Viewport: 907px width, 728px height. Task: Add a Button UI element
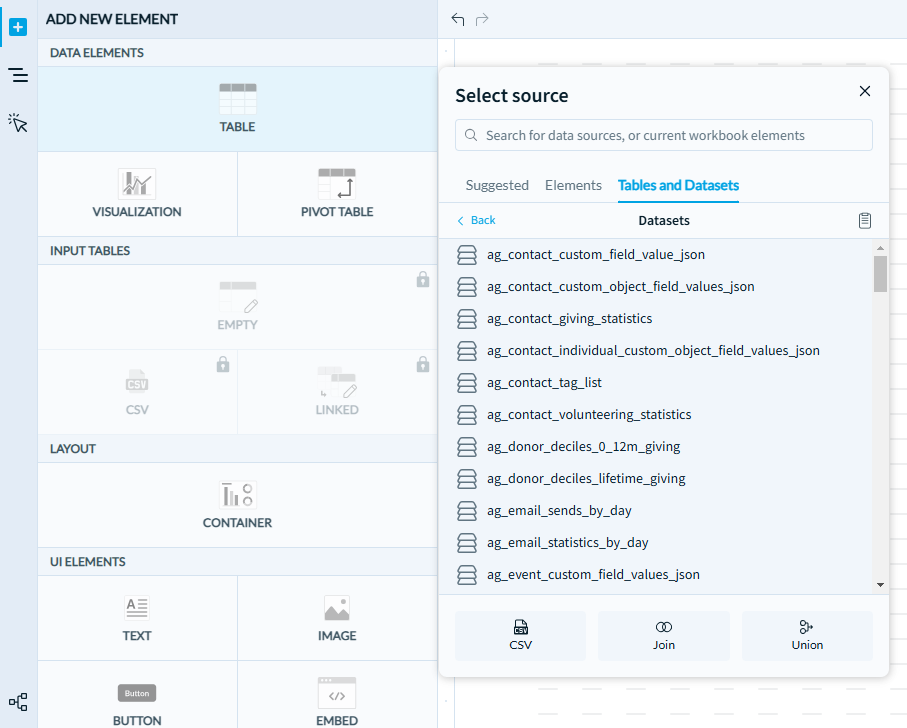coord(137,695)
